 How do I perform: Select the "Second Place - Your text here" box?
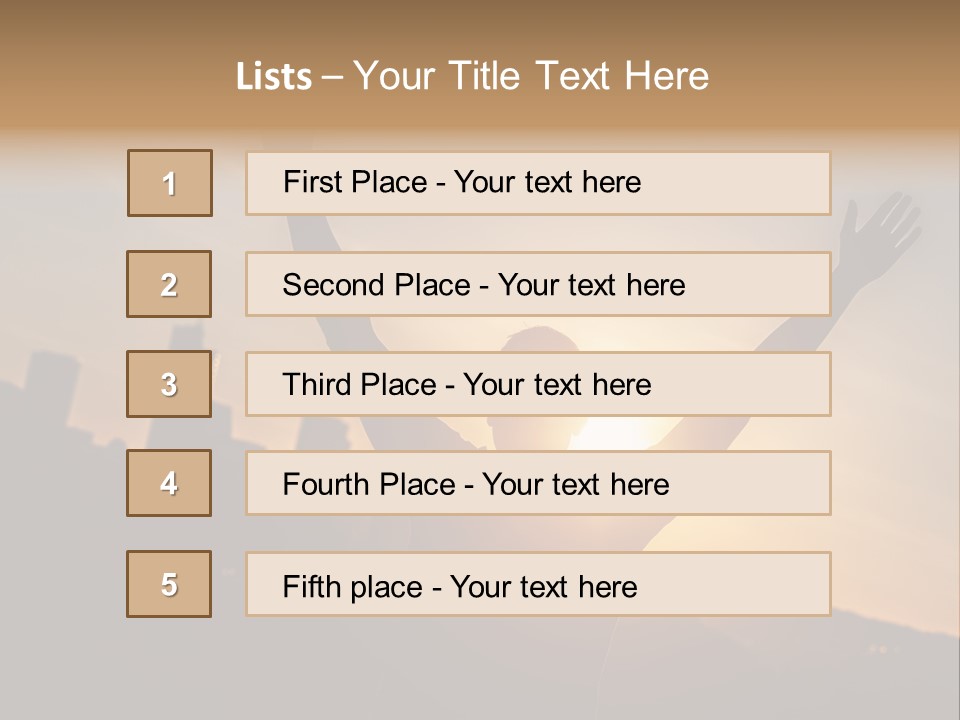coord(538,284)
